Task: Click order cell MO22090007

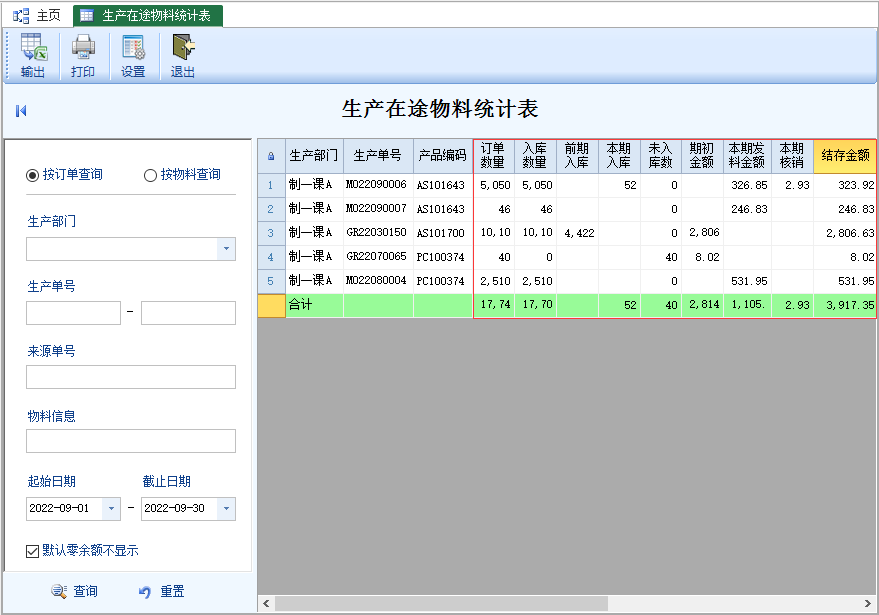Action: click(376, 209)
